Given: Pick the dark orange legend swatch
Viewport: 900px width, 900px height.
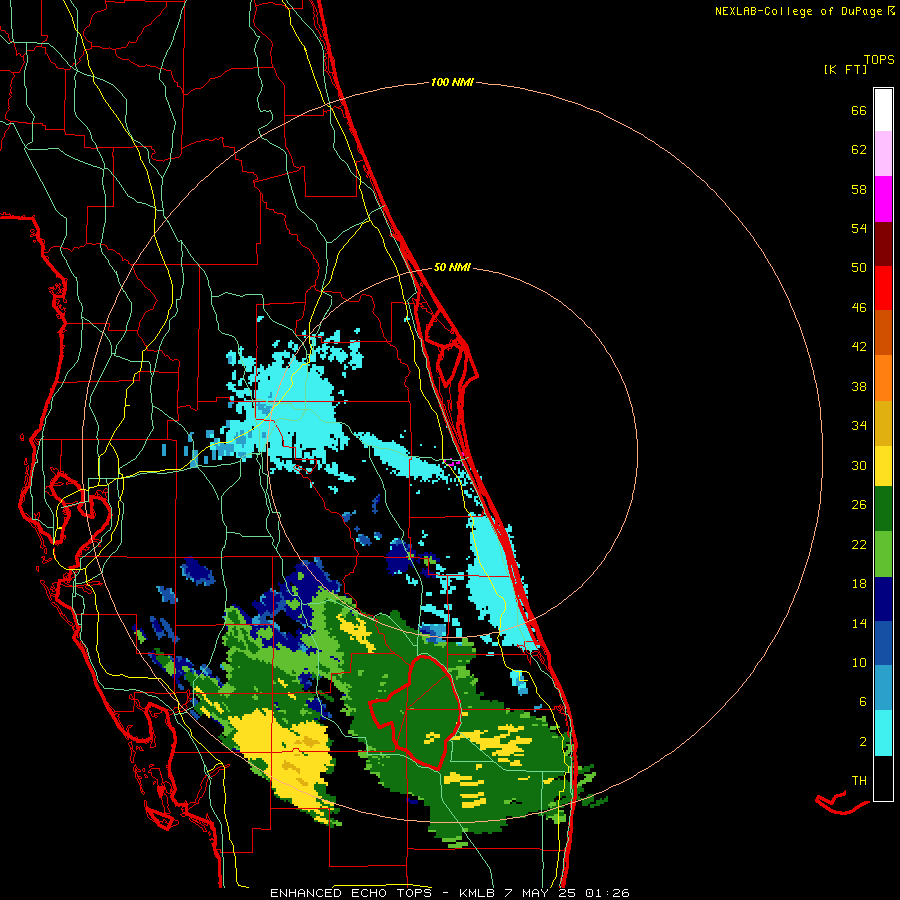Looking at the screenshot, I should [883, 332].
